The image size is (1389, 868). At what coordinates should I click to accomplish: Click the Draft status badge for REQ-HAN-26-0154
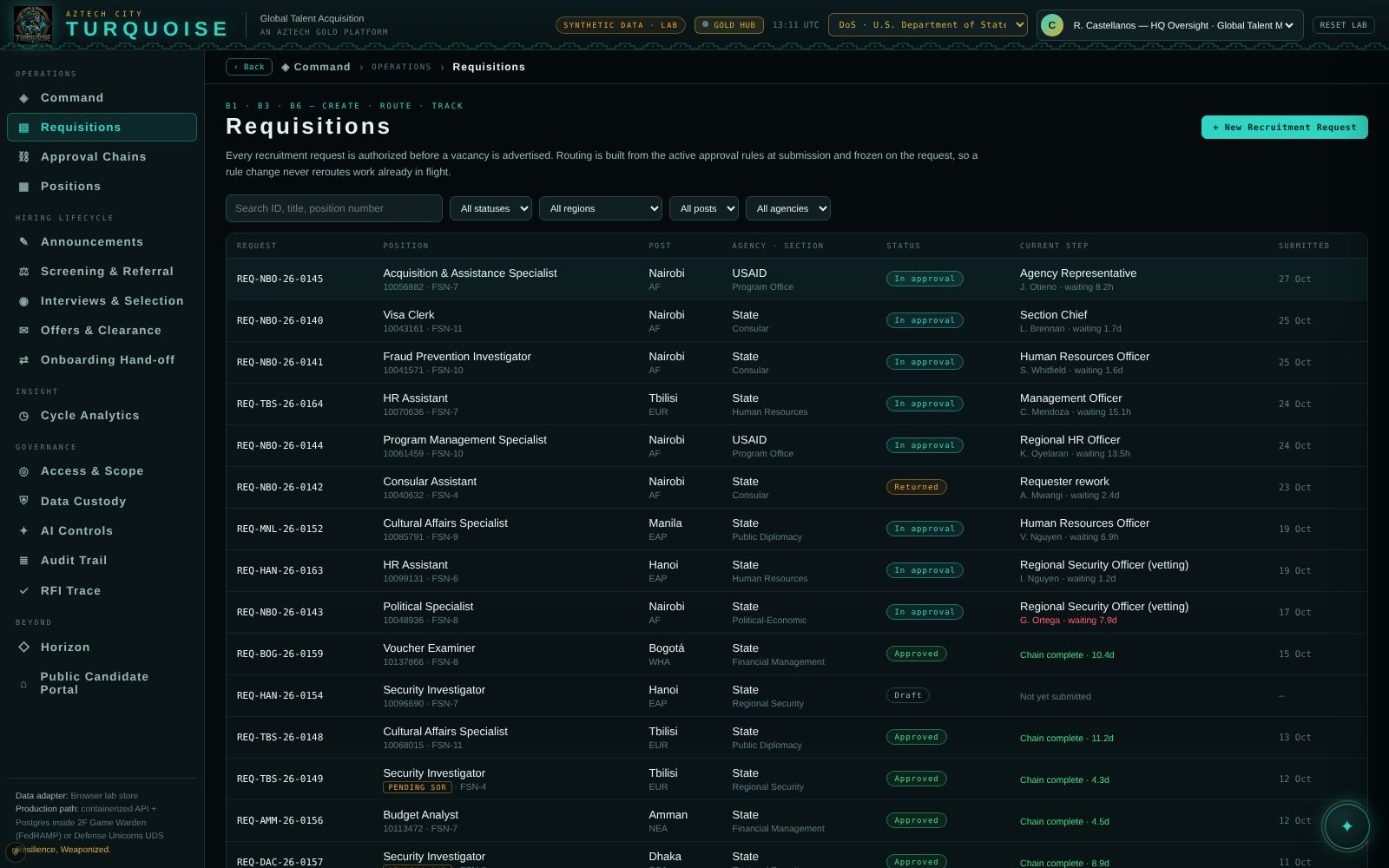(908, 695)
